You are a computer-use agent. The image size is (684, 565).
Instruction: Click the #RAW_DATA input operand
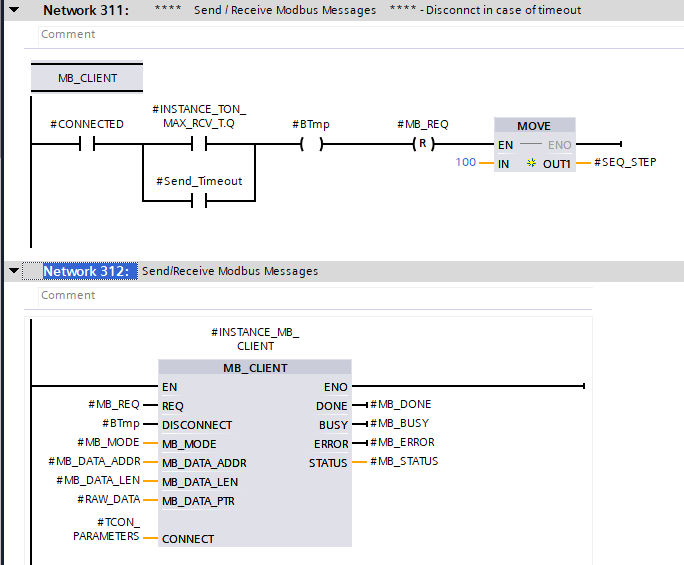tap(112, 500)
